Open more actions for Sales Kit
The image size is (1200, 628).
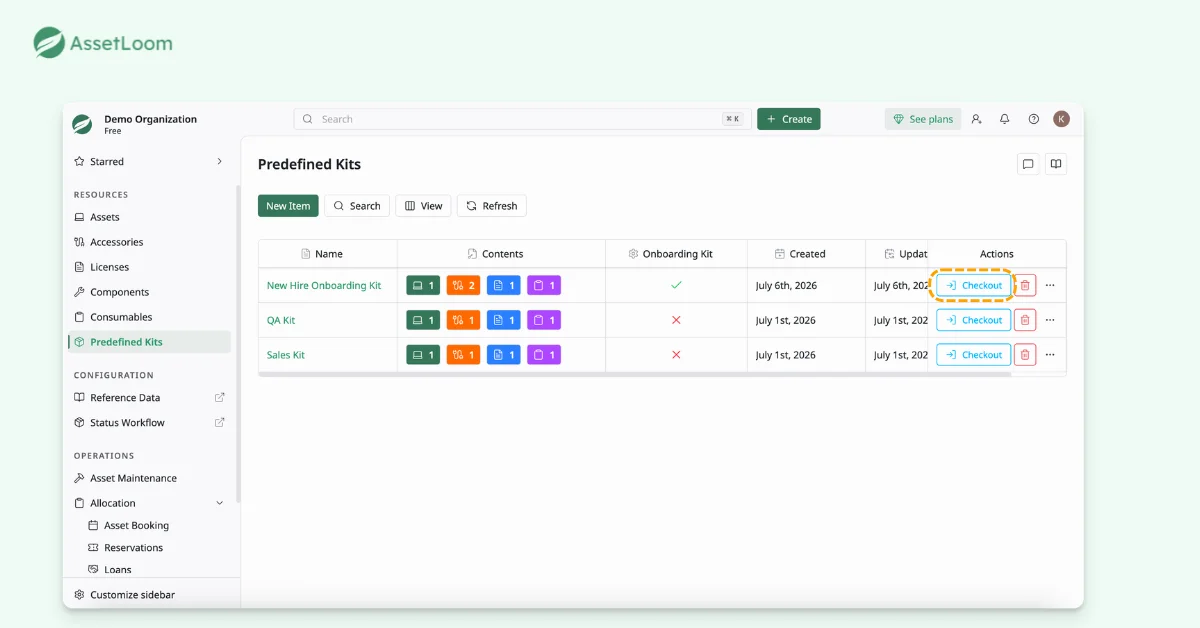click(x=1050, y=355)
